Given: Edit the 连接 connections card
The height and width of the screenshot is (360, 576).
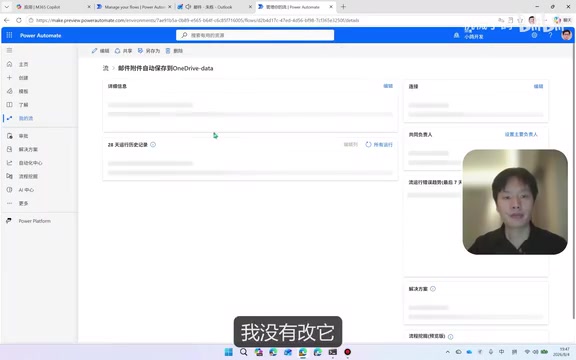Looking at the screenshot, I should (538, 86).
